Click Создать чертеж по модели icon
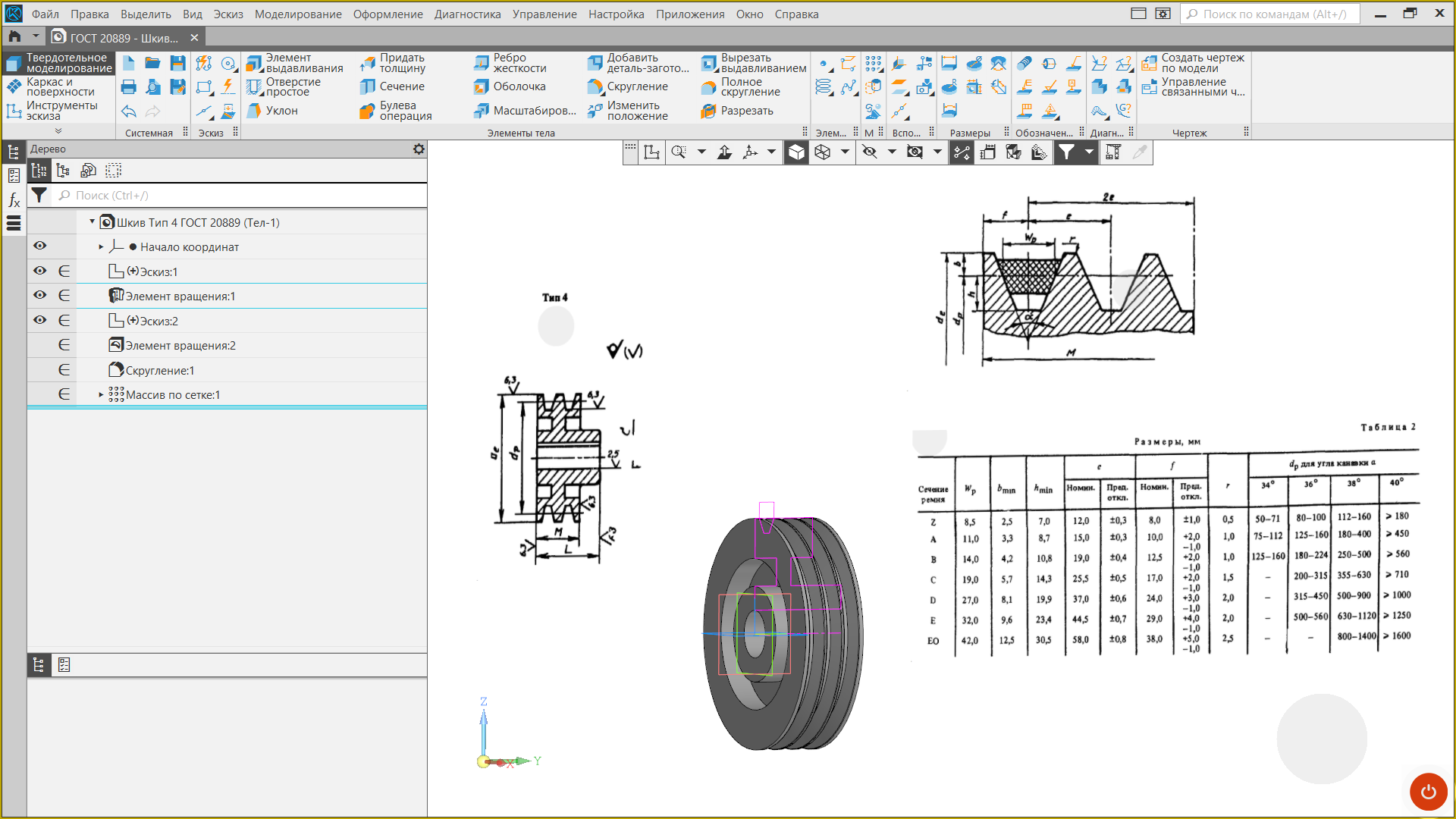Viewport: 1456px width, 819px height. tap(1150, 63)
